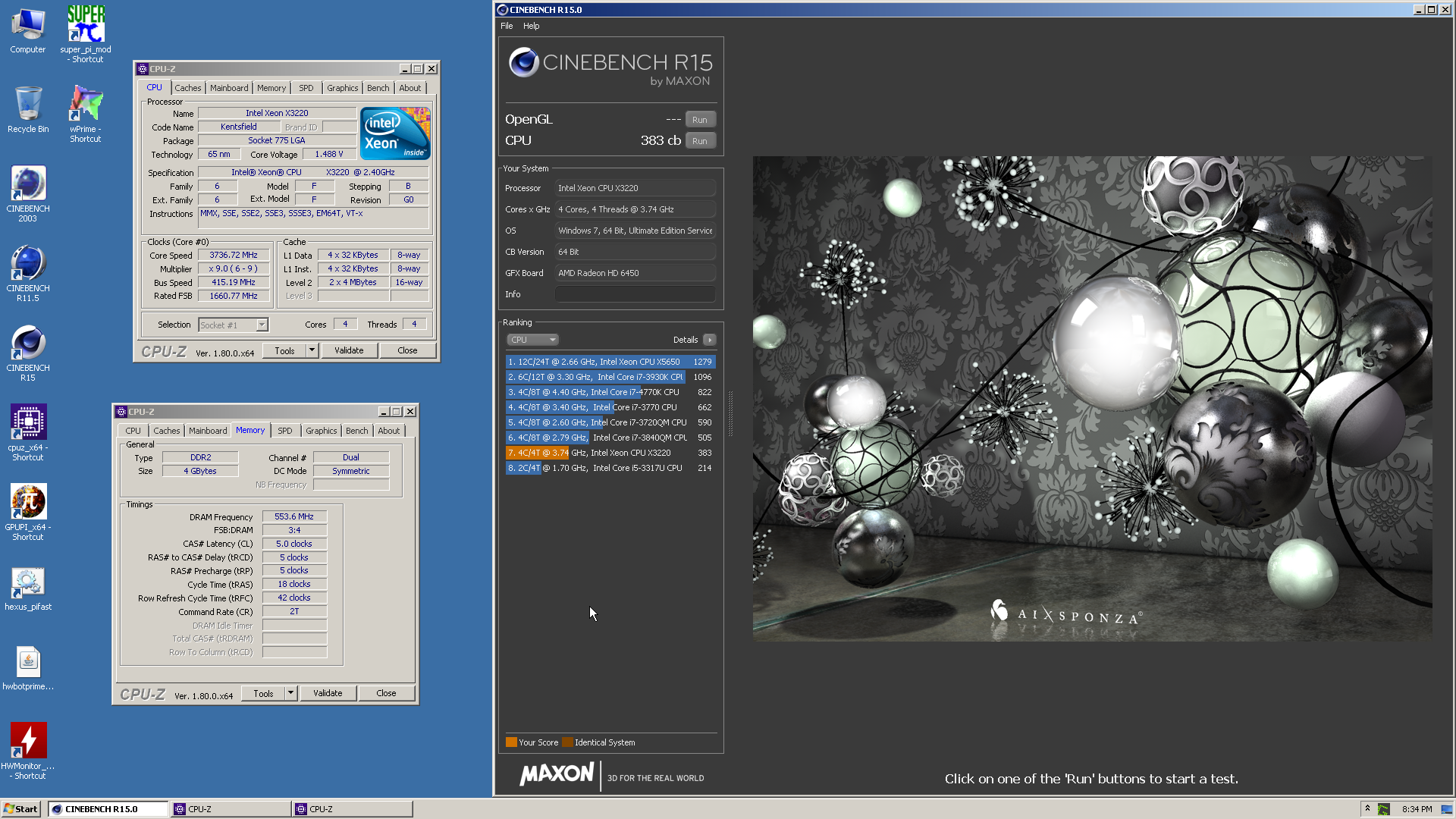Switch to Mainboard tab in upper CPU-Z window
Image resolution: width=1456 pixels, height=819 pixels.
[x=229, y=88]
